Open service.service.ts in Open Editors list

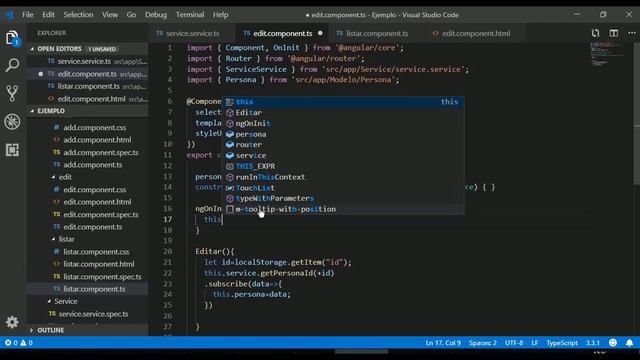pos(87,61)
